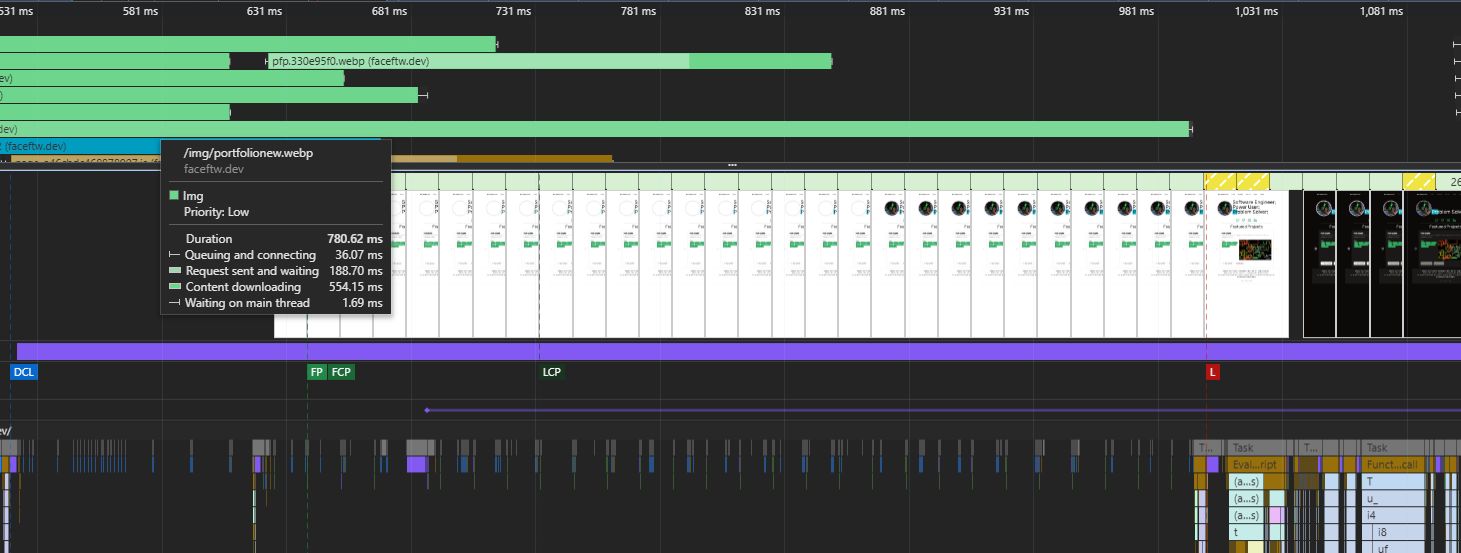Click the 1,031 ms ruler label
This screenshot has height=553, width=1461.
1256,11
